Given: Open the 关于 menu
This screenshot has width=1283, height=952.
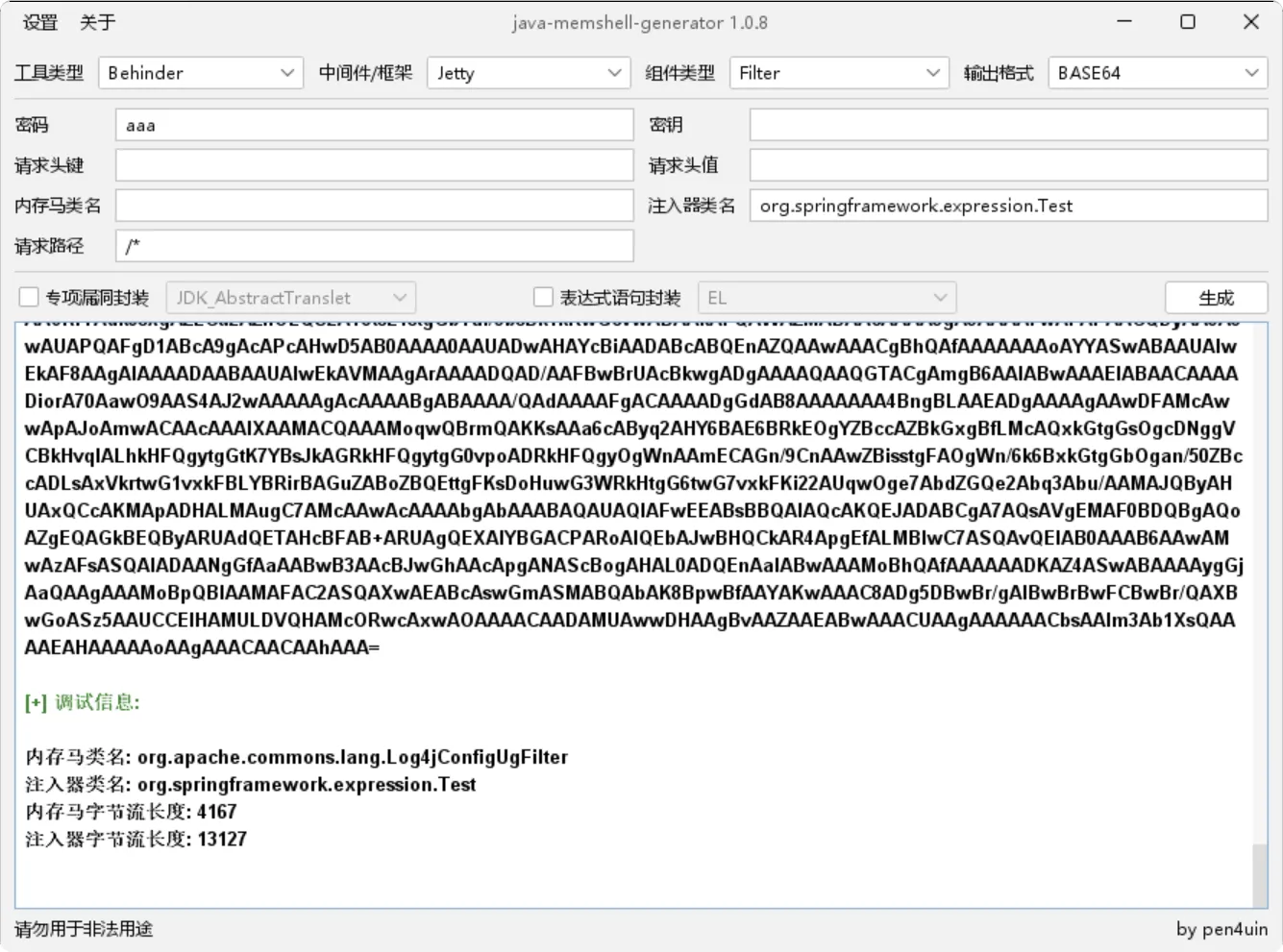Looking at the screenshot, I should pyautogui.click(x=97, y=22).
